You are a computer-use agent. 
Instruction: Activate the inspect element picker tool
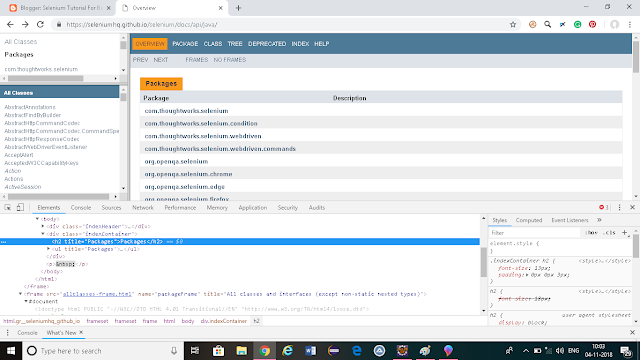[8, 207]
